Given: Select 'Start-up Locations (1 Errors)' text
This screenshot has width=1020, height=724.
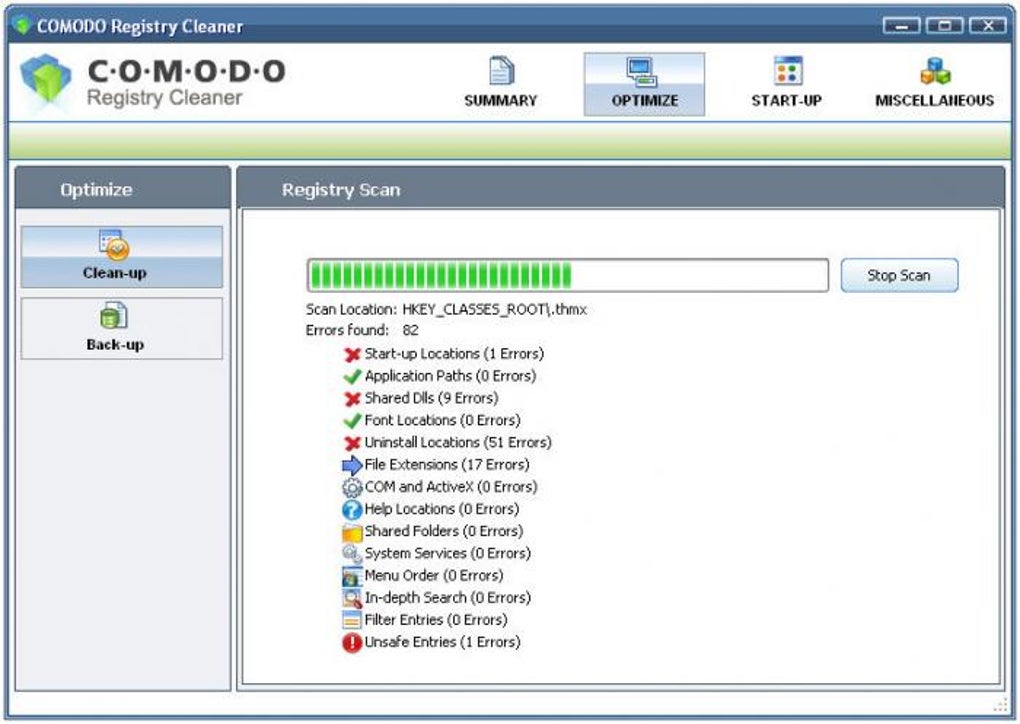Looking at the screenshot, I should 454,354.
